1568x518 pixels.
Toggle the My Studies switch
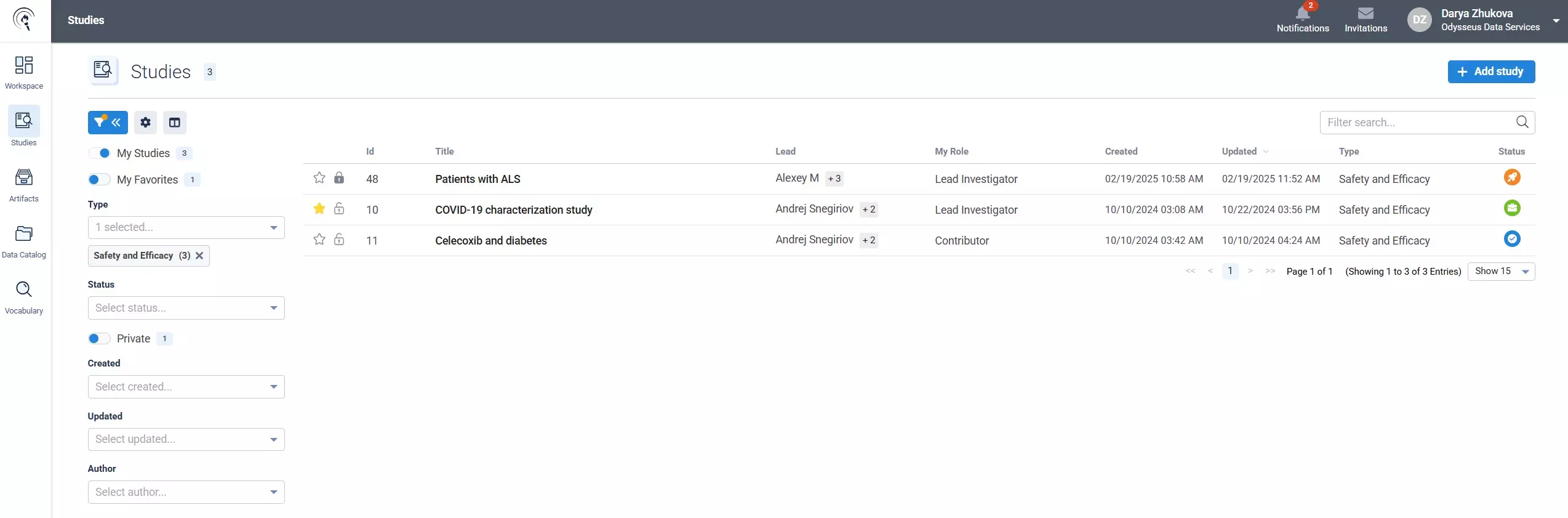tap(99, 153)
